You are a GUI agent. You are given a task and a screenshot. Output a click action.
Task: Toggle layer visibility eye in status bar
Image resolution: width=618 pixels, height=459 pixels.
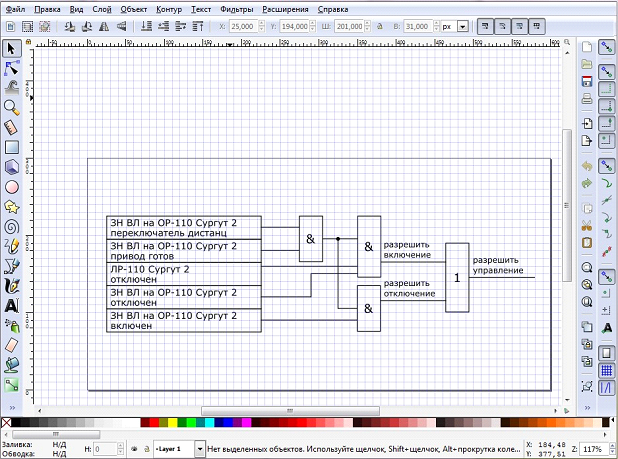133,450
